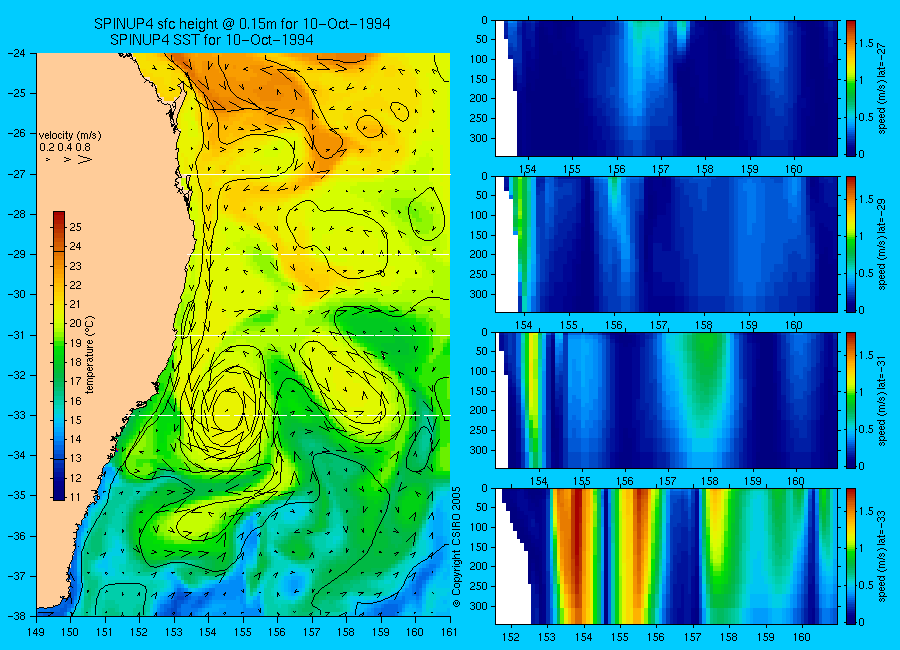Click the '161' longitude tick under the map
The image size is (900, 650).
[449, 632]
